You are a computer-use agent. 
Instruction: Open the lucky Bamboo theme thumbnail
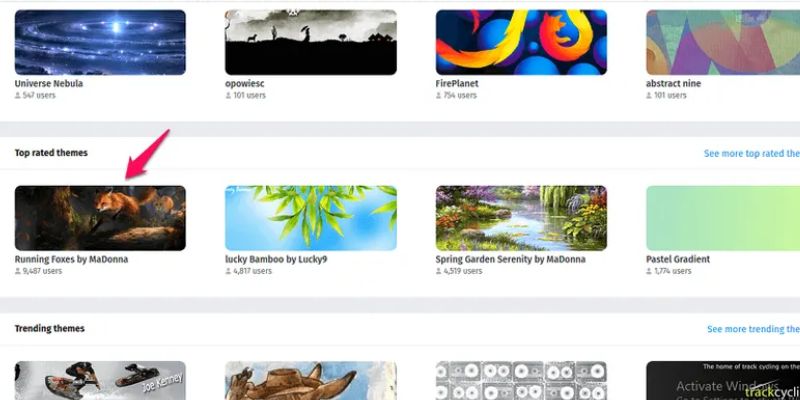[311, 218]
